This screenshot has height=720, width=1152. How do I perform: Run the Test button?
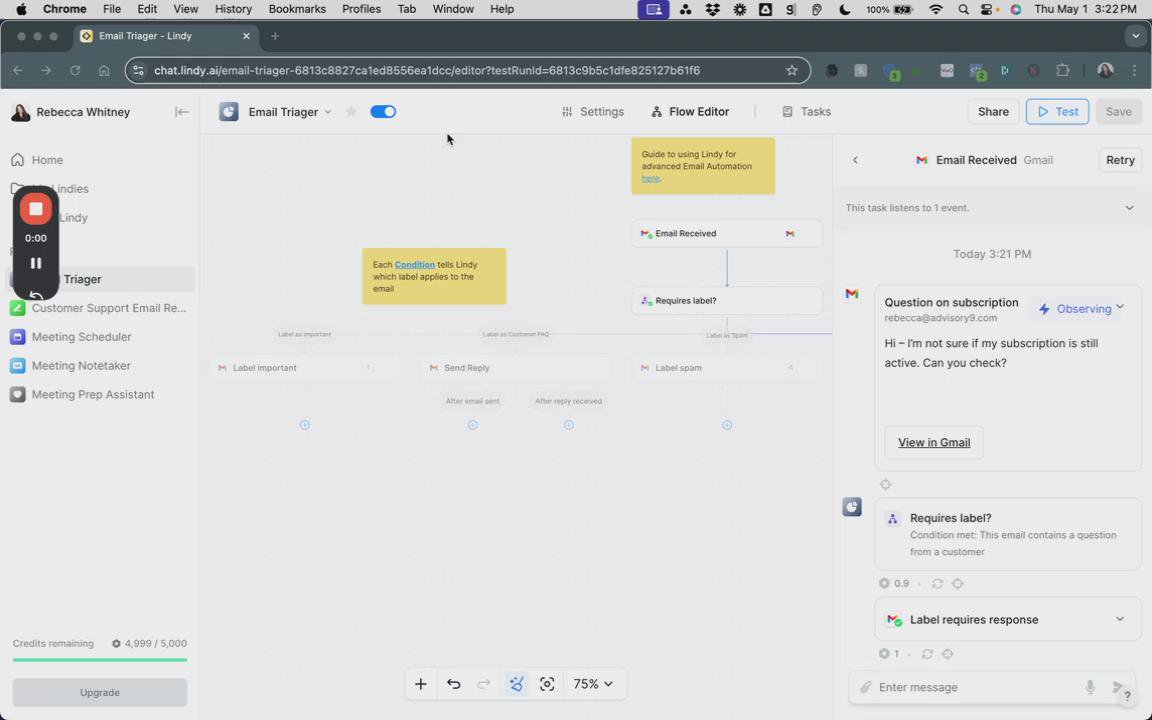click(x=1057, y=112)
